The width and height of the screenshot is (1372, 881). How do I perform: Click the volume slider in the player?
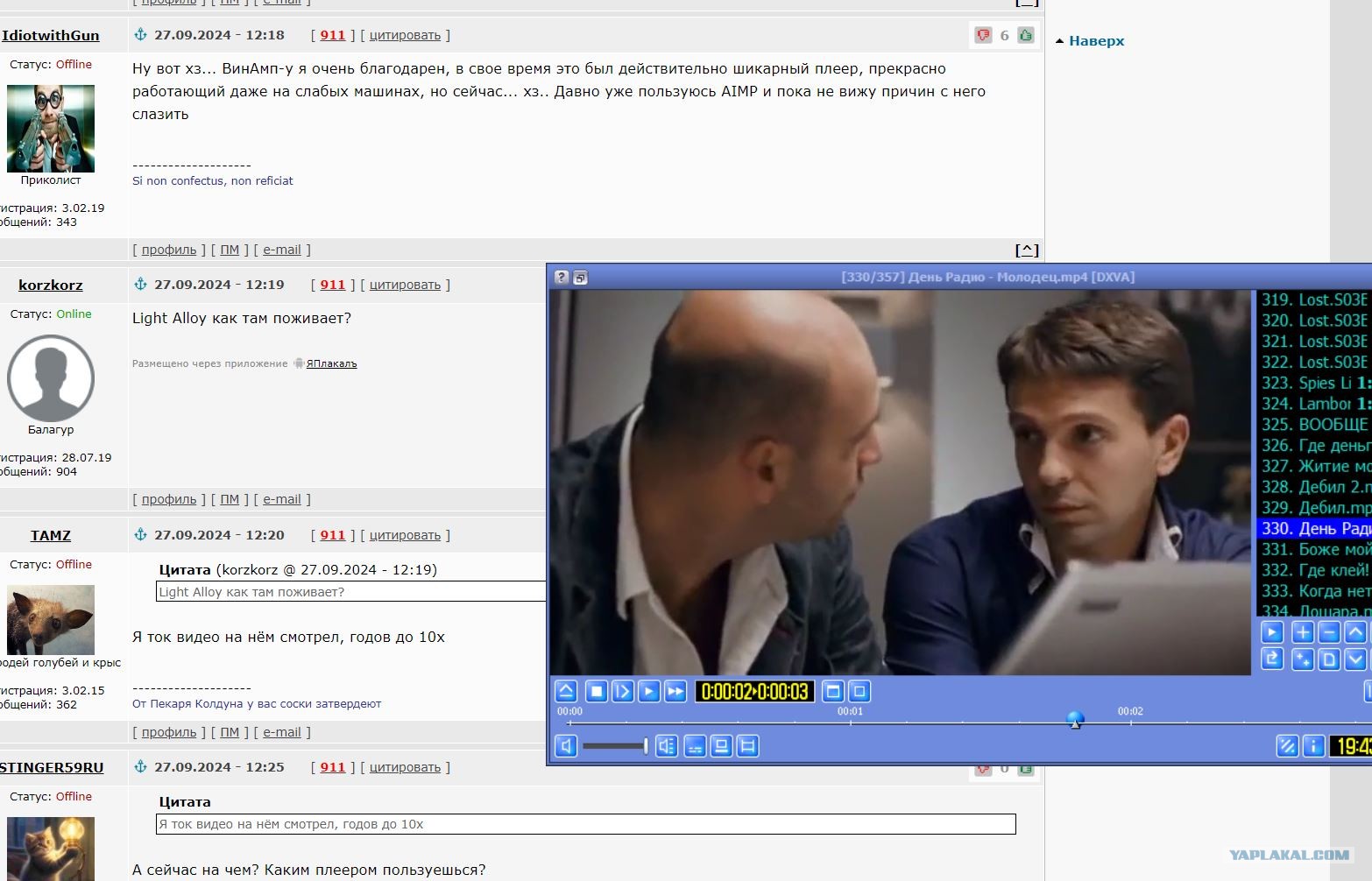(x=615, y=745)
